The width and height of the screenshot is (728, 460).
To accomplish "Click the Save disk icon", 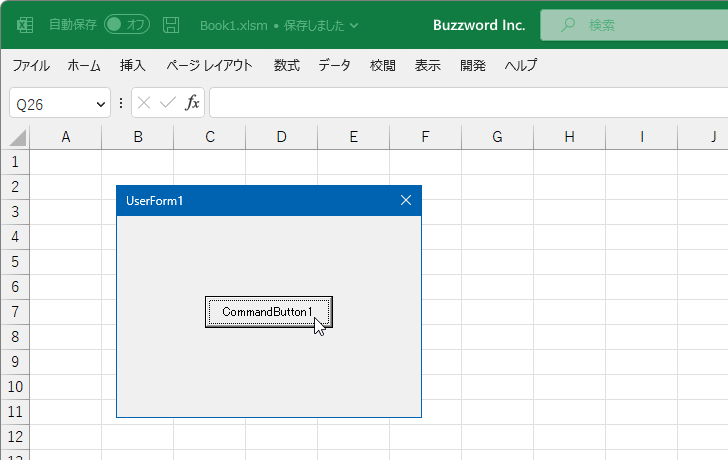I will [x=171, y=25].
